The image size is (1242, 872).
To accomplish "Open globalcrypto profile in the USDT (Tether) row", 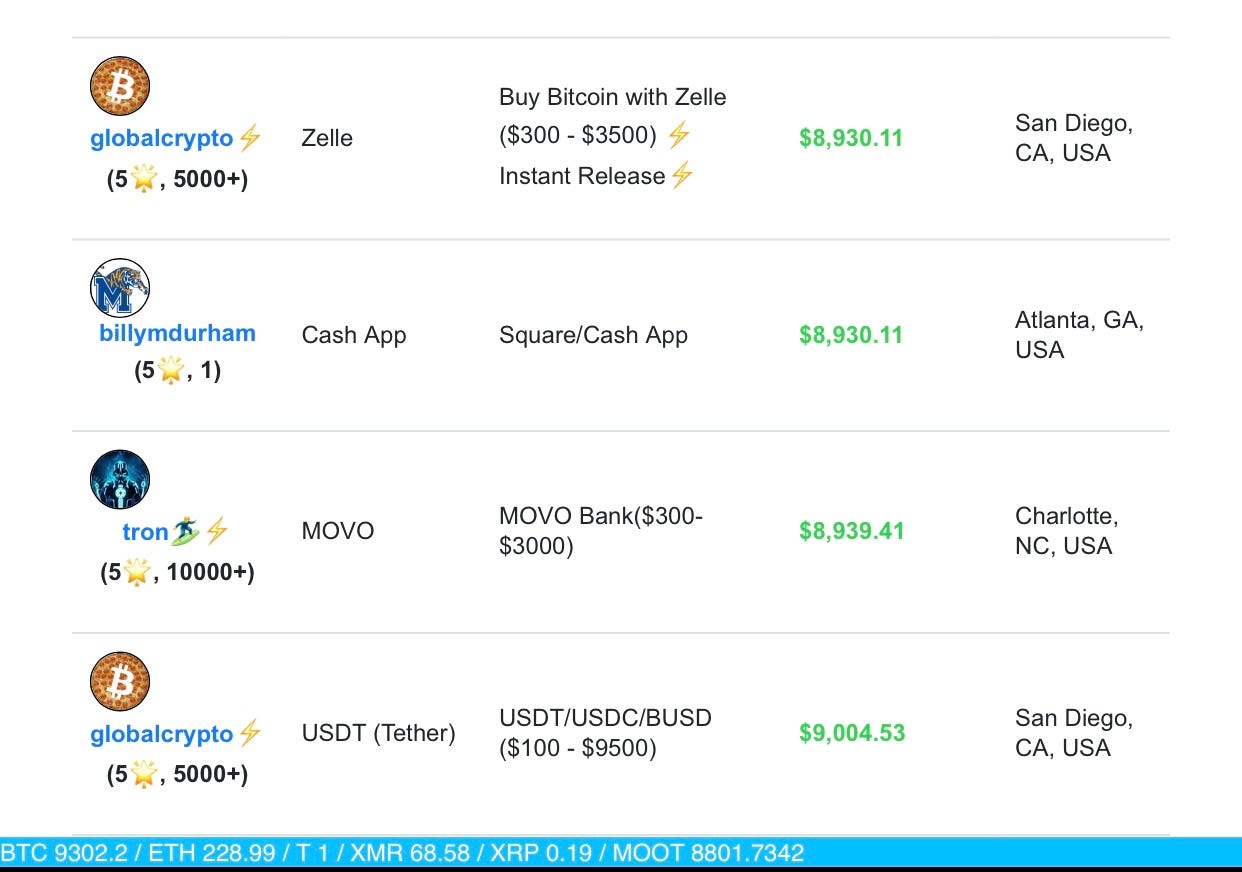I will point(161,734).
